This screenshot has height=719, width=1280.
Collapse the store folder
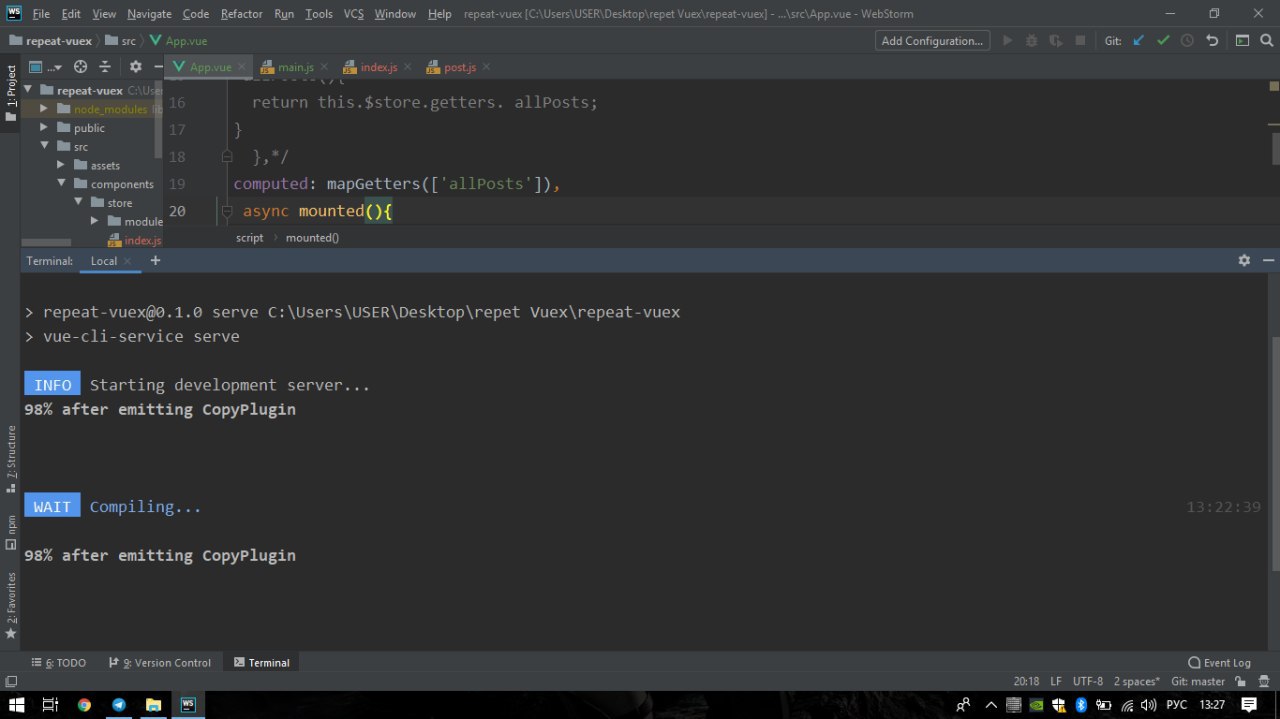tap(79, 202)
